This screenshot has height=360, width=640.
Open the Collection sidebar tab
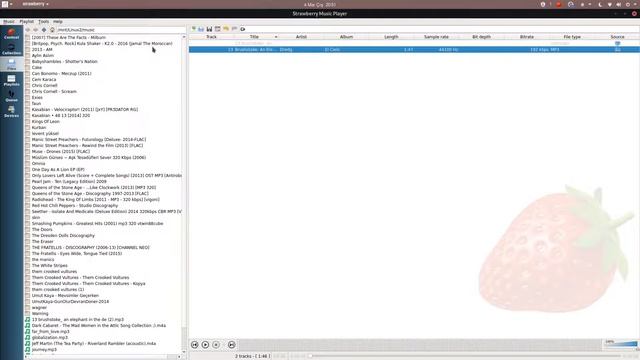11,49
